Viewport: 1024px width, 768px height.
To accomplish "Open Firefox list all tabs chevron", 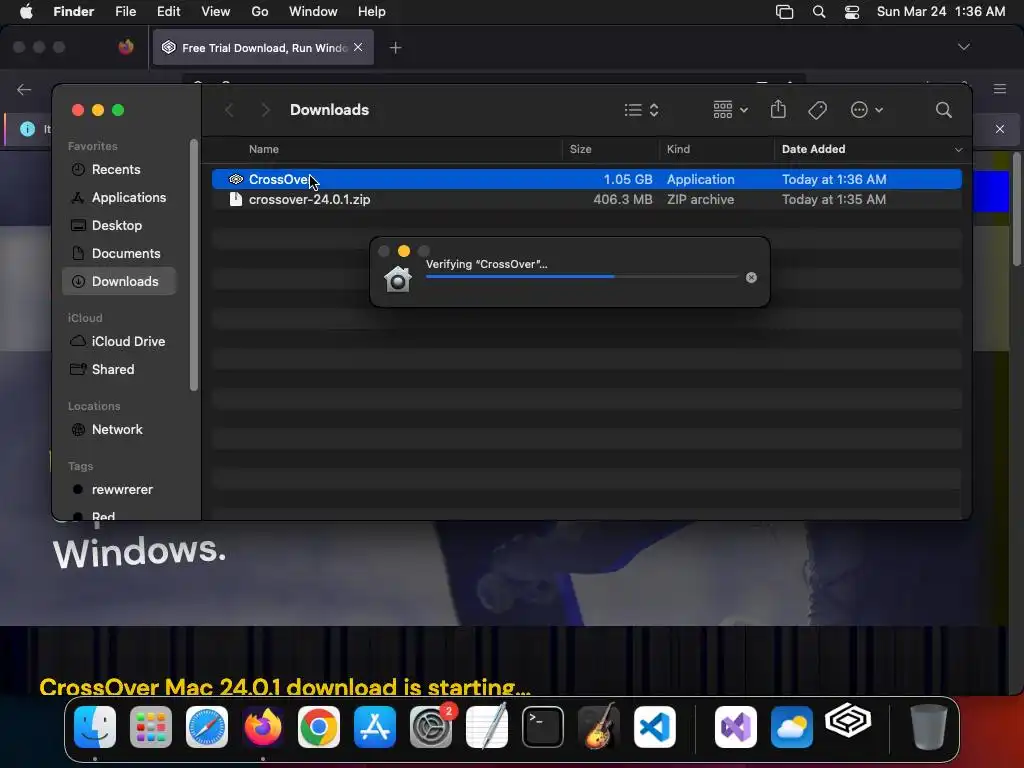I will [x=963, y=47].
